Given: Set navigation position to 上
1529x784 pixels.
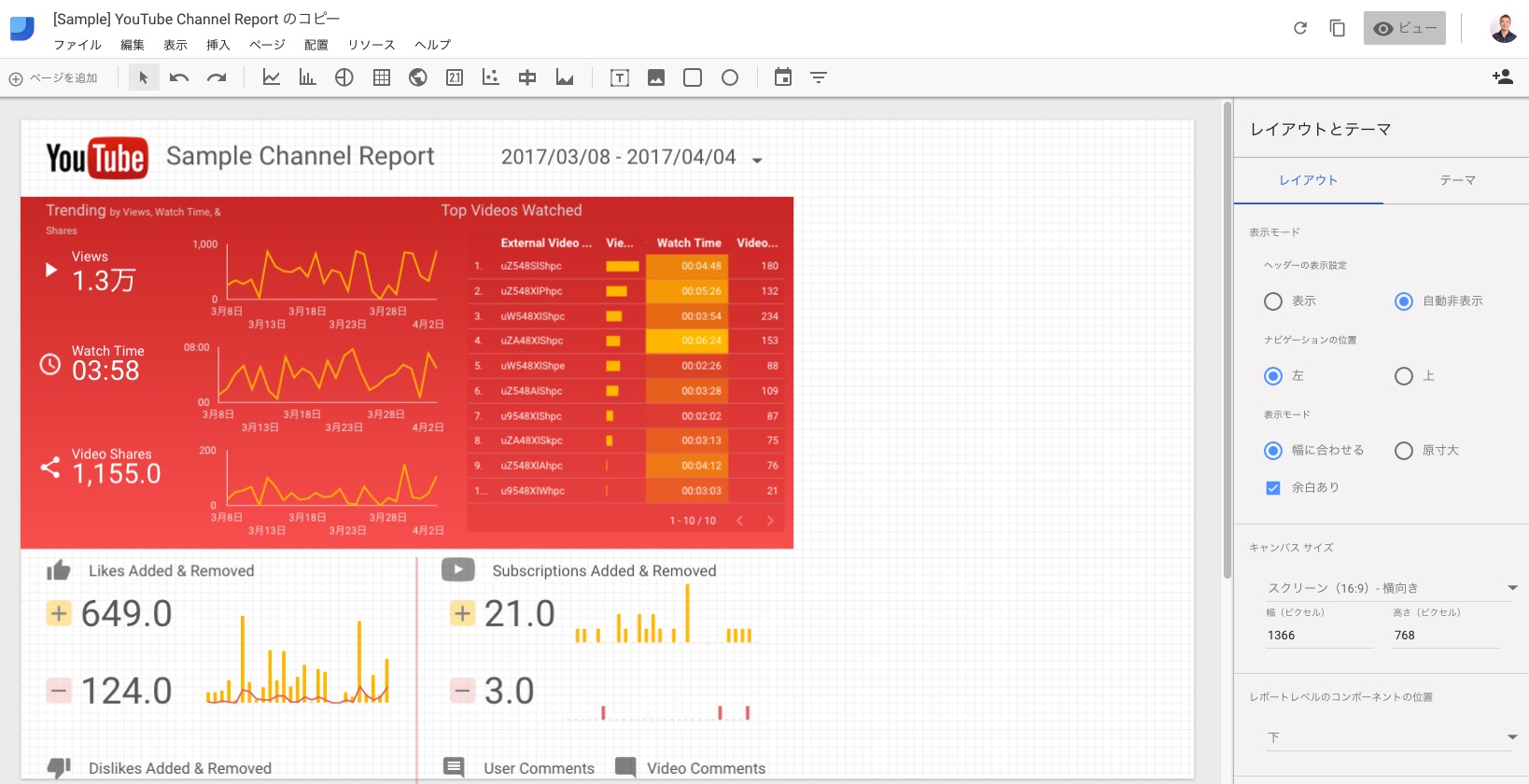Looking at the screenshot, I should pyautogui.click(x=1404, y=376).
